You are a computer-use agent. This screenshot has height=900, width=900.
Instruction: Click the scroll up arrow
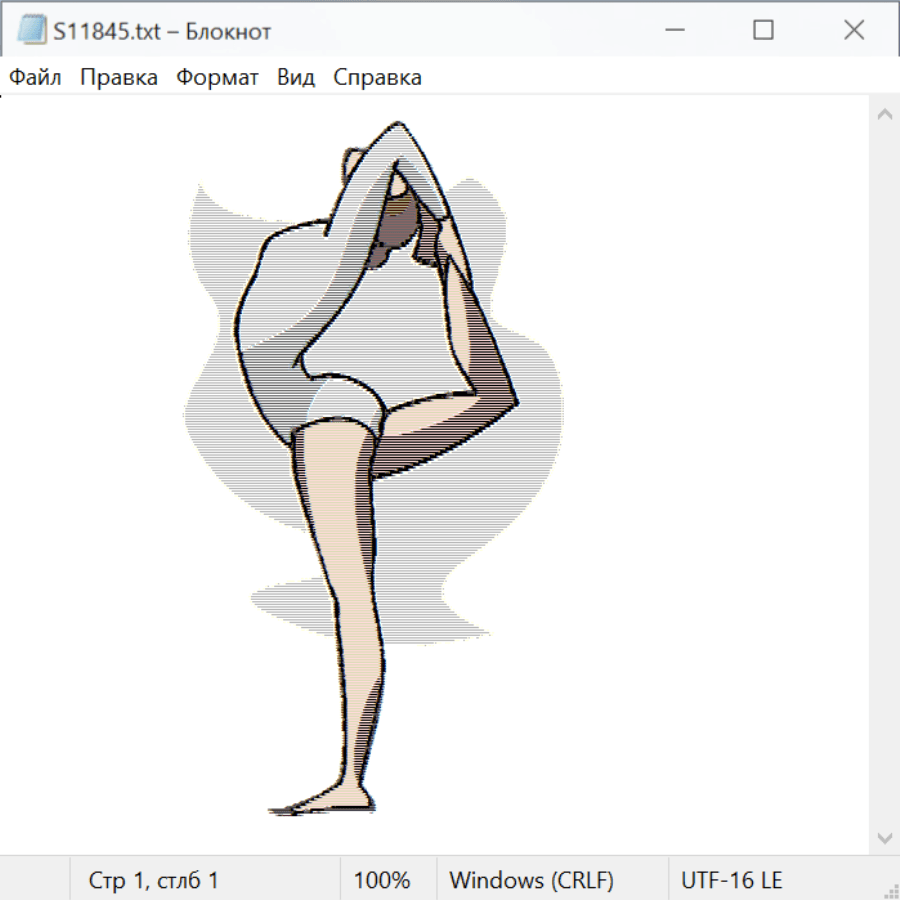click(x=884, y=114)
